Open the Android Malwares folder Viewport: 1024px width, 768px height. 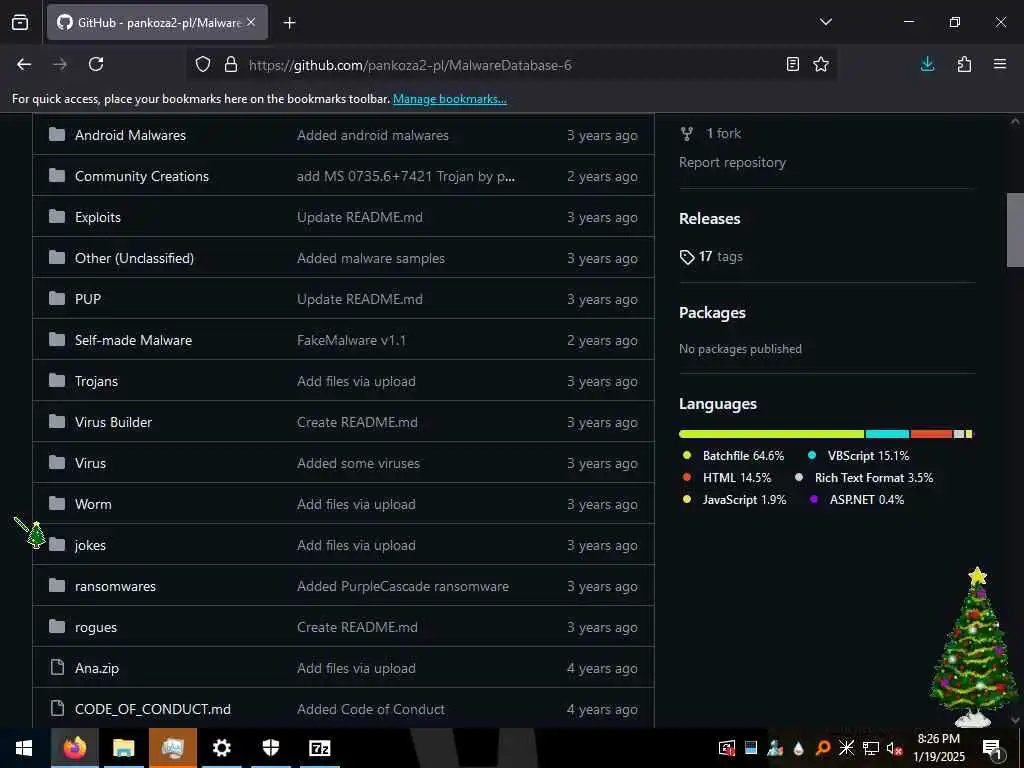click(x=130, y=135)
